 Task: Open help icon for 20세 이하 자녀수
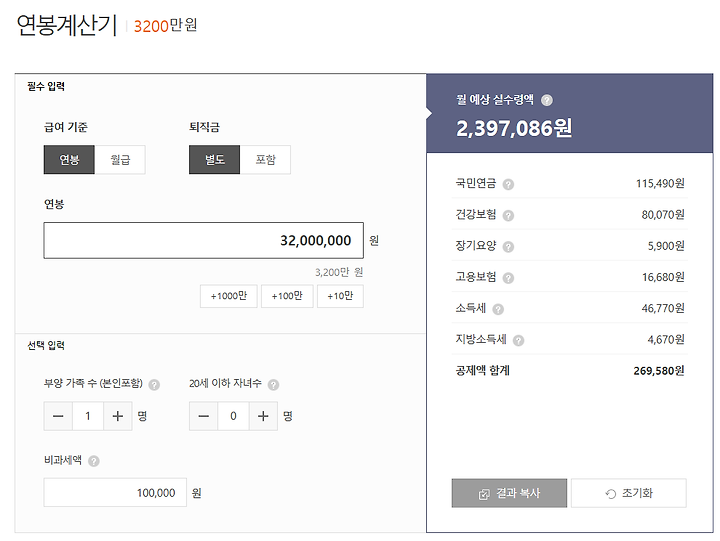click(273, 384)
